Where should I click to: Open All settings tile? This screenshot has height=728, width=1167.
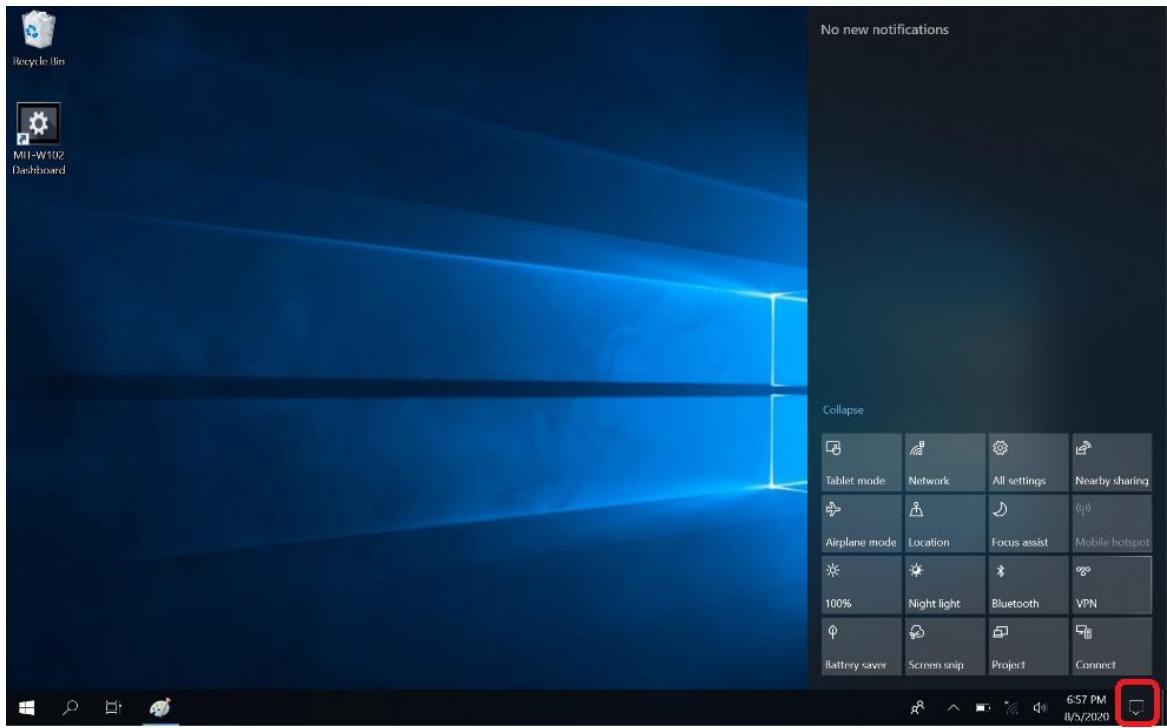tap(1025, 462)
